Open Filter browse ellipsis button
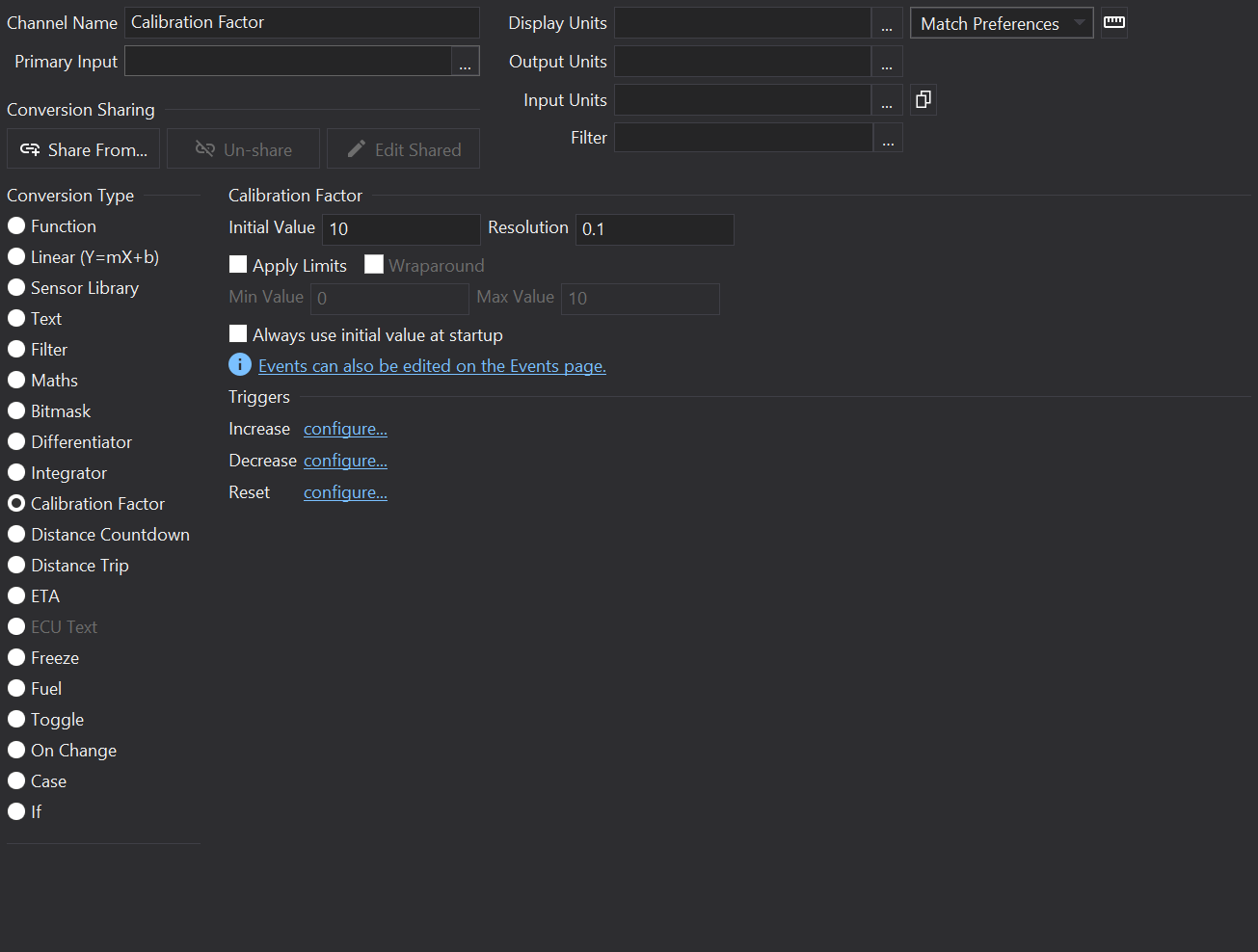The height and width of the screenshot is (952, 1258). pos(888,138)
